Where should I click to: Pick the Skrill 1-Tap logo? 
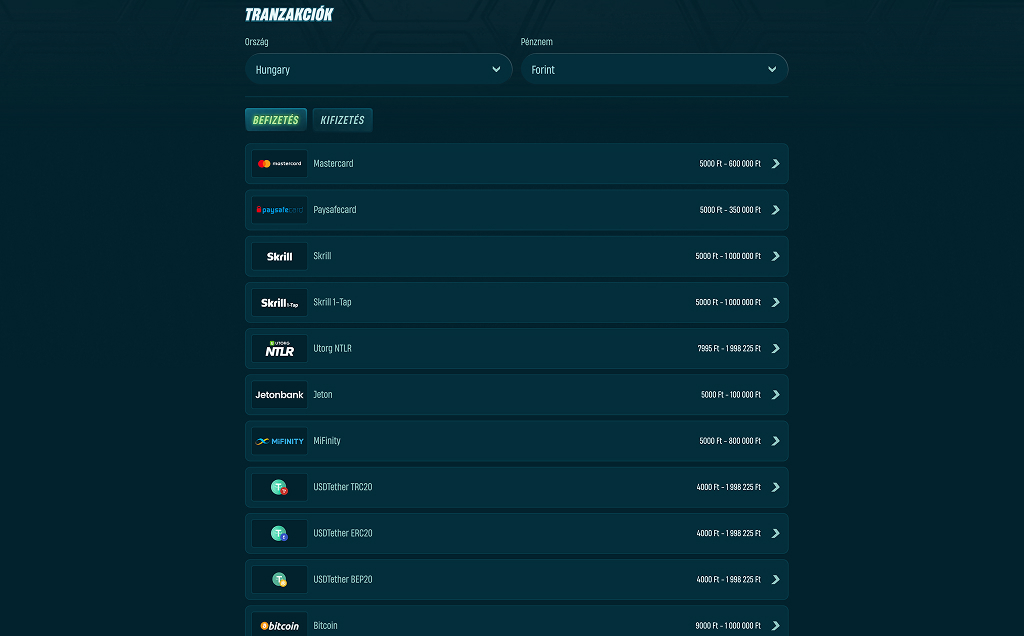(x=280, y=303)
